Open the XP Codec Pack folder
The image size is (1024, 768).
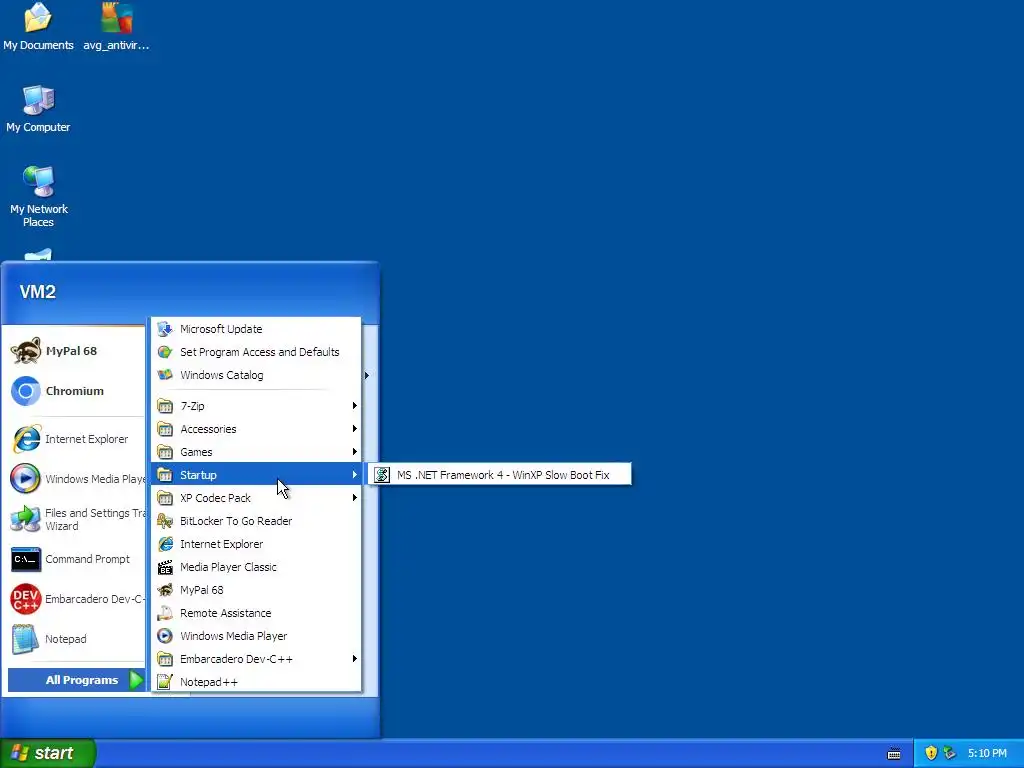click(x=256, y=498)
